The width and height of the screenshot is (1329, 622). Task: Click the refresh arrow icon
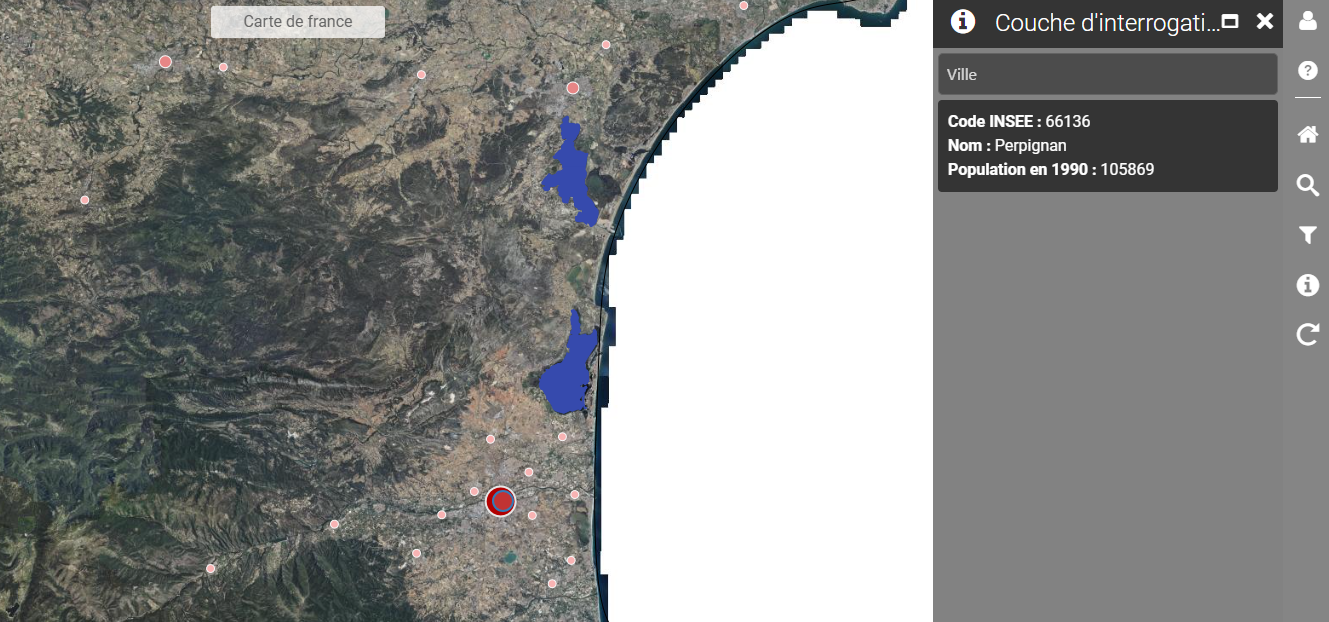(x=1307, y=335)
